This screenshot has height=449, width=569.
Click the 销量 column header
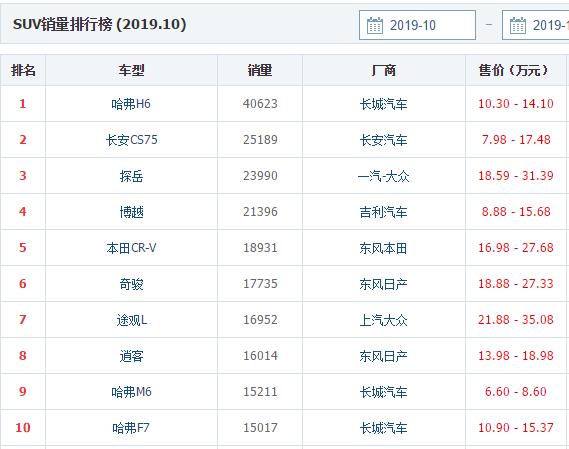[260, 70]
